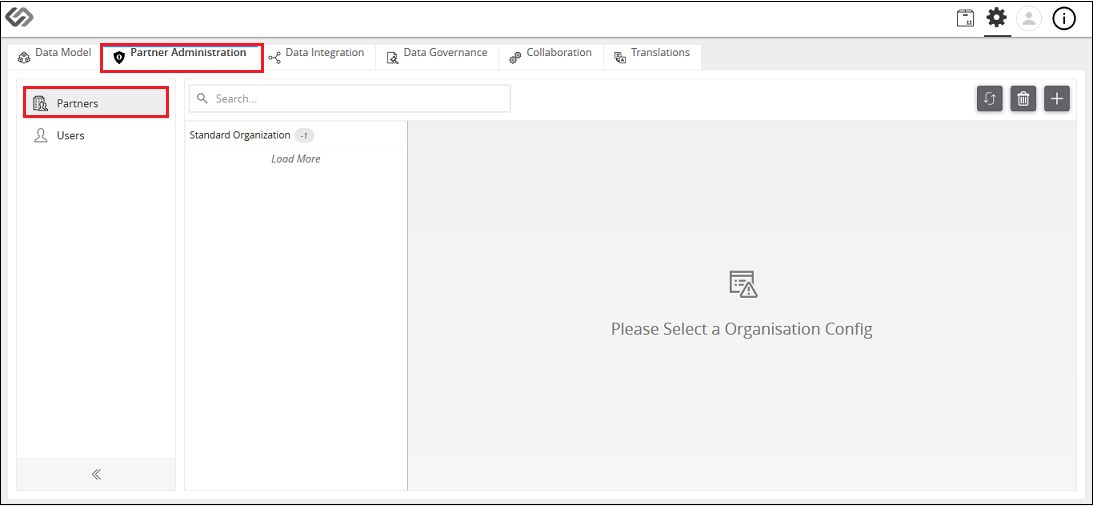Select the Partner Administration tab
The height and width of the screenshot is (506, 1093).
point(181,57)
